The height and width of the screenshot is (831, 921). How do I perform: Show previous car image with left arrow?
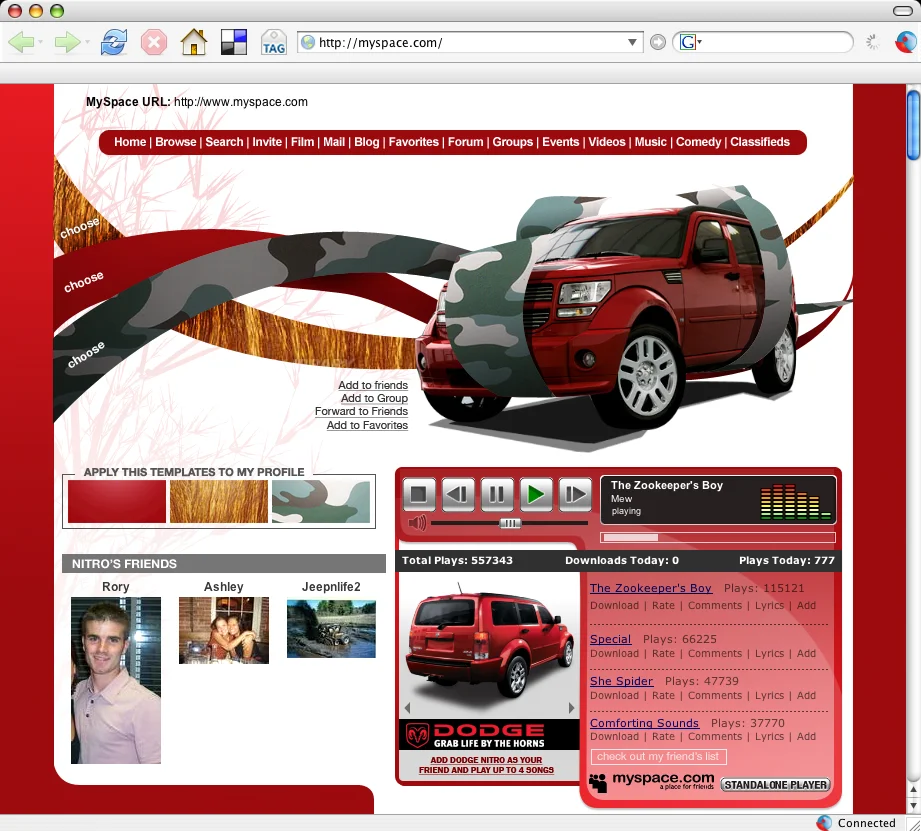(408, 708)
